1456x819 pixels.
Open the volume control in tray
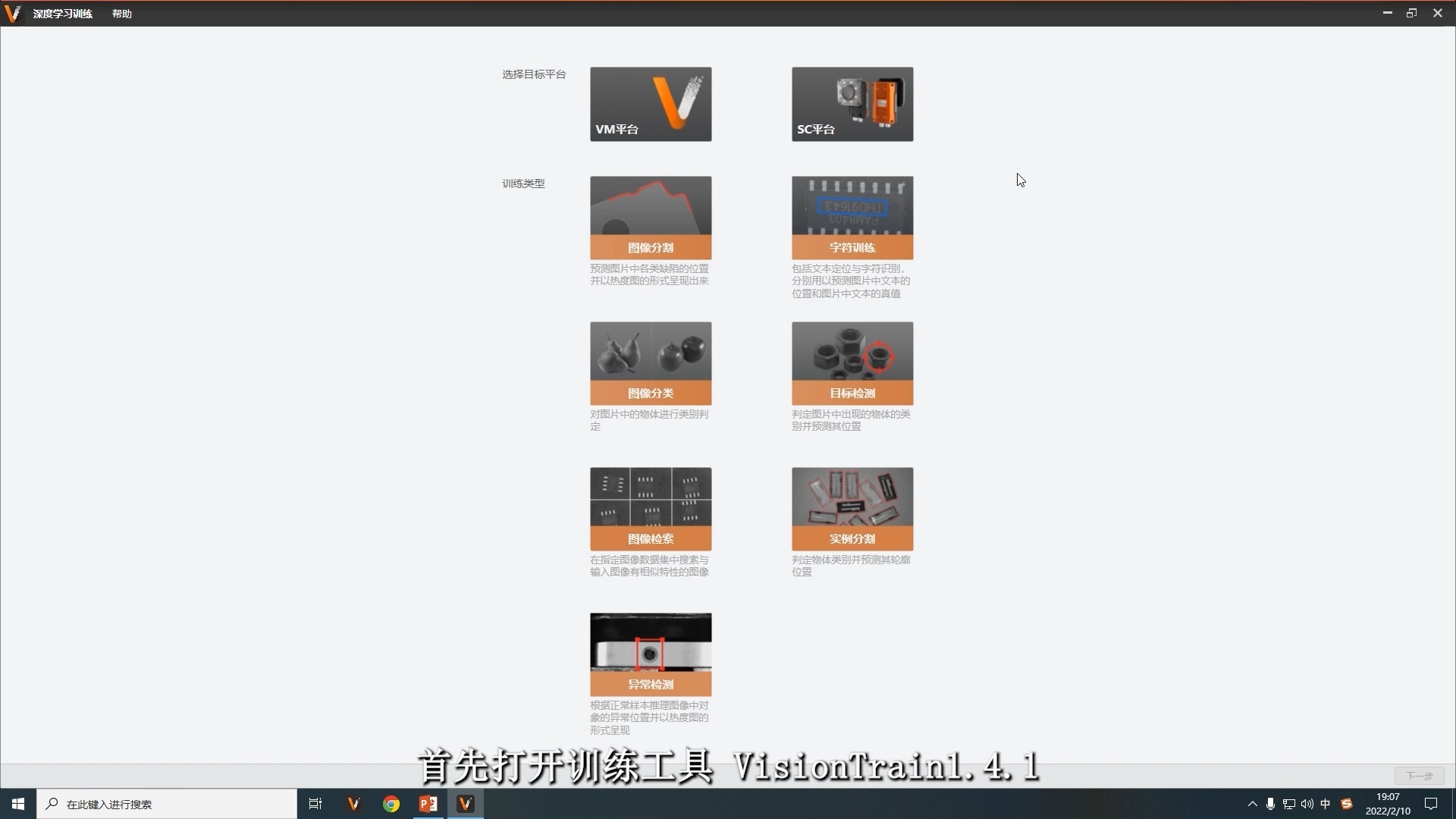pyautogui.click(x=1307, y=804)
